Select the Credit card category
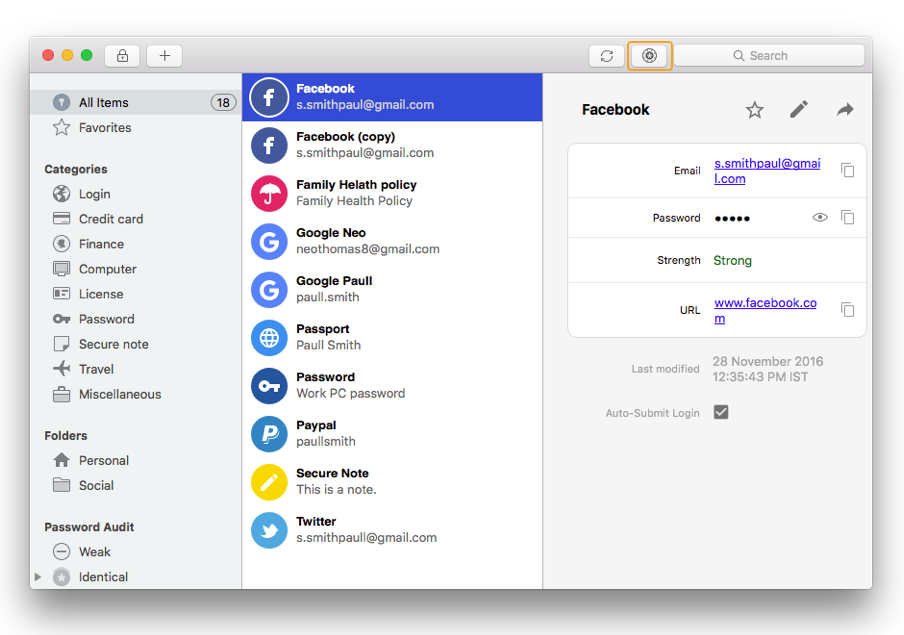Viewport: 904px width, 635px height. pos(62,218)
